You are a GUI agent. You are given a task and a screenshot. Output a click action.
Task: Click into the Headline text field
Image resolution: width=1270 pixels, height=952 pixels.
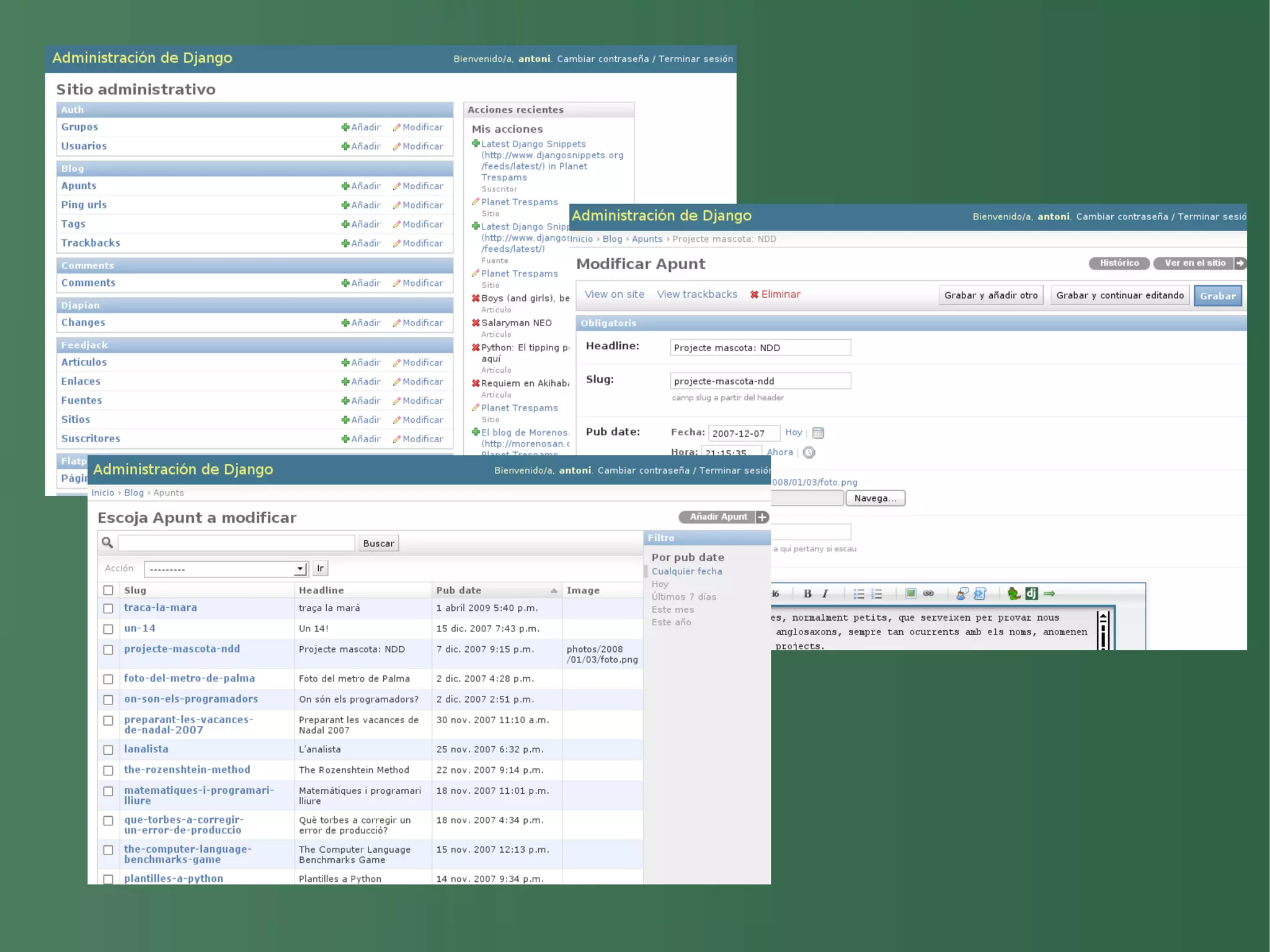tap(760, 348)
